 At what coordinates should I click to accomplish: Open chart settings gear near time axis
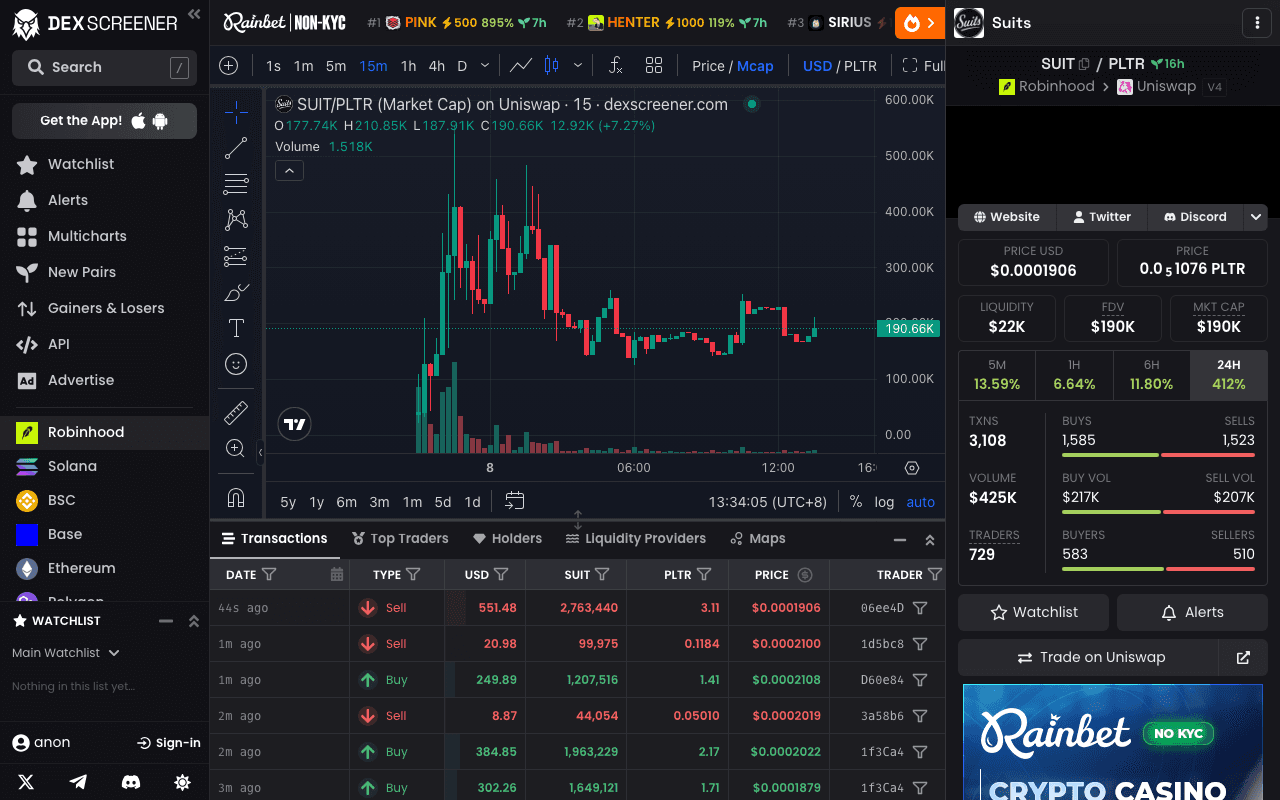[x=911, y=468]
